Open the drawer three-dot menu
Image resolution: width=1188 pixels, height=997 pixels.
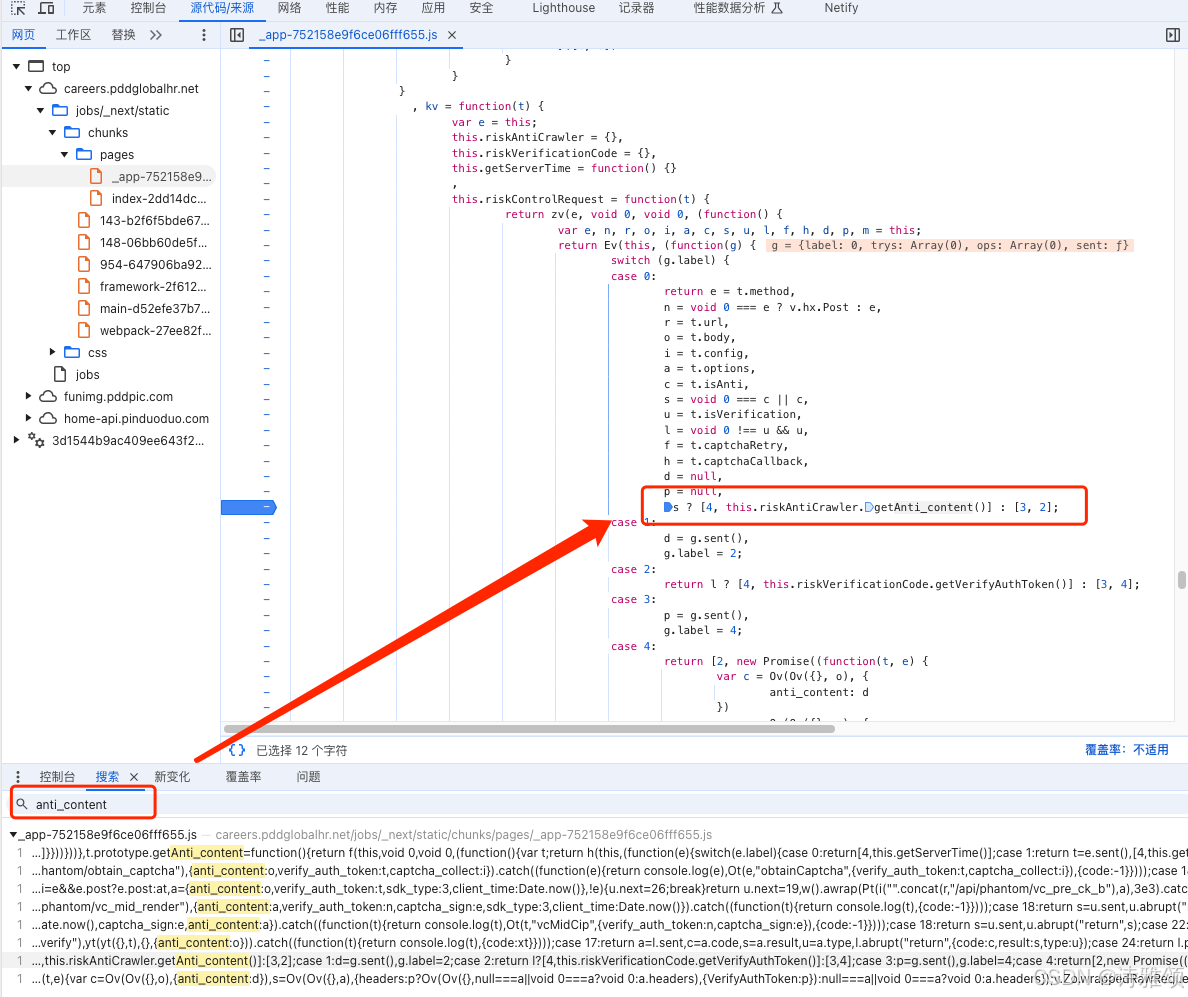pyautogui.click(x=18, y=777)
